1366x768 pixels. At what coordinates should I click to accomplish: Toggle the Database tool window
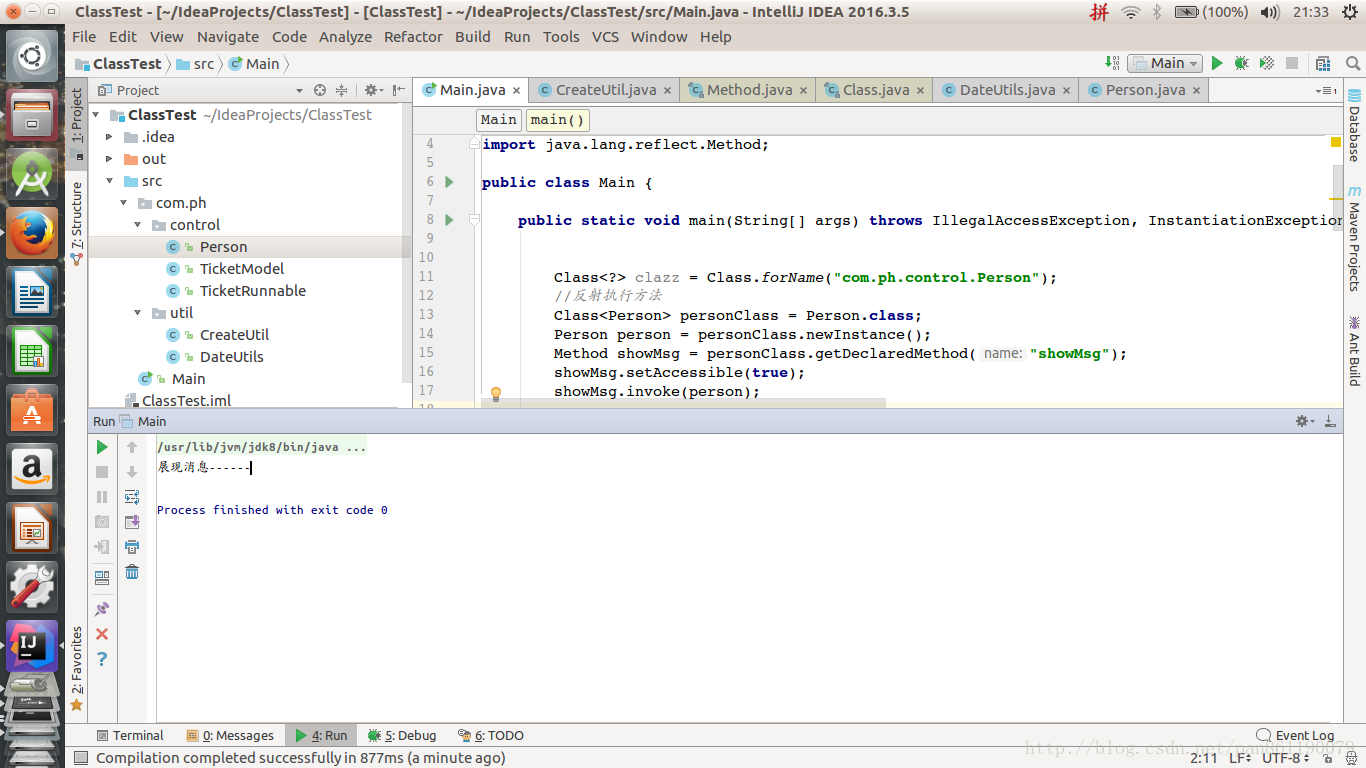click(x=1354, y=126)
